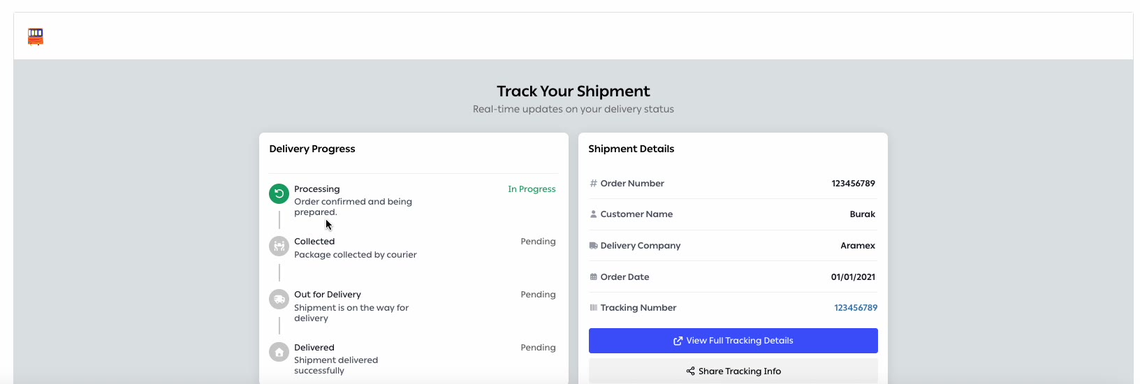
Task: Click "Shipment delivered successfully" description
Action: tap(336, 365)
